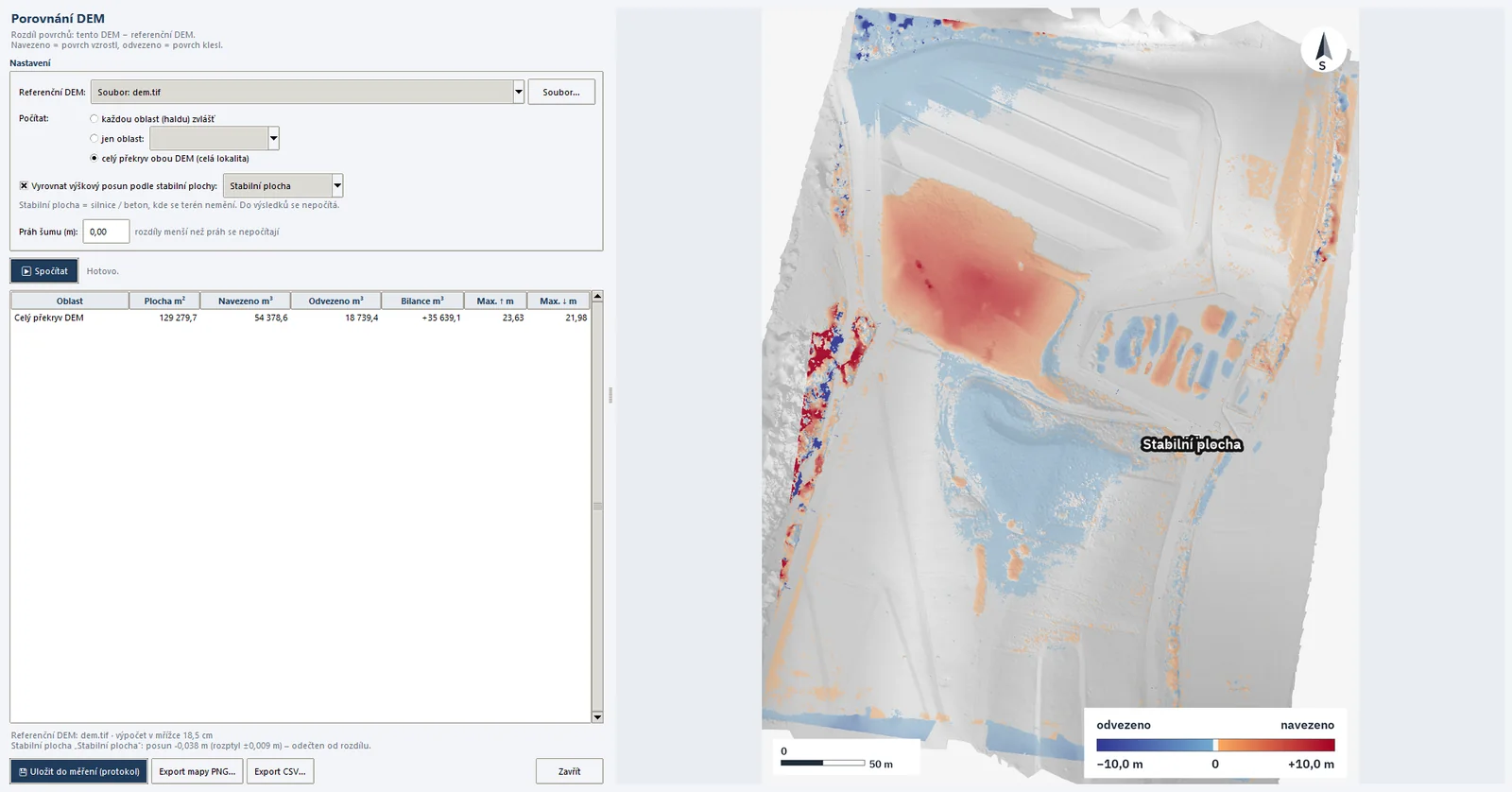This screenshot has width=1512, height=792.
Task: Click the 'Stabilní plocha' map label
Action: [1192, 444]
